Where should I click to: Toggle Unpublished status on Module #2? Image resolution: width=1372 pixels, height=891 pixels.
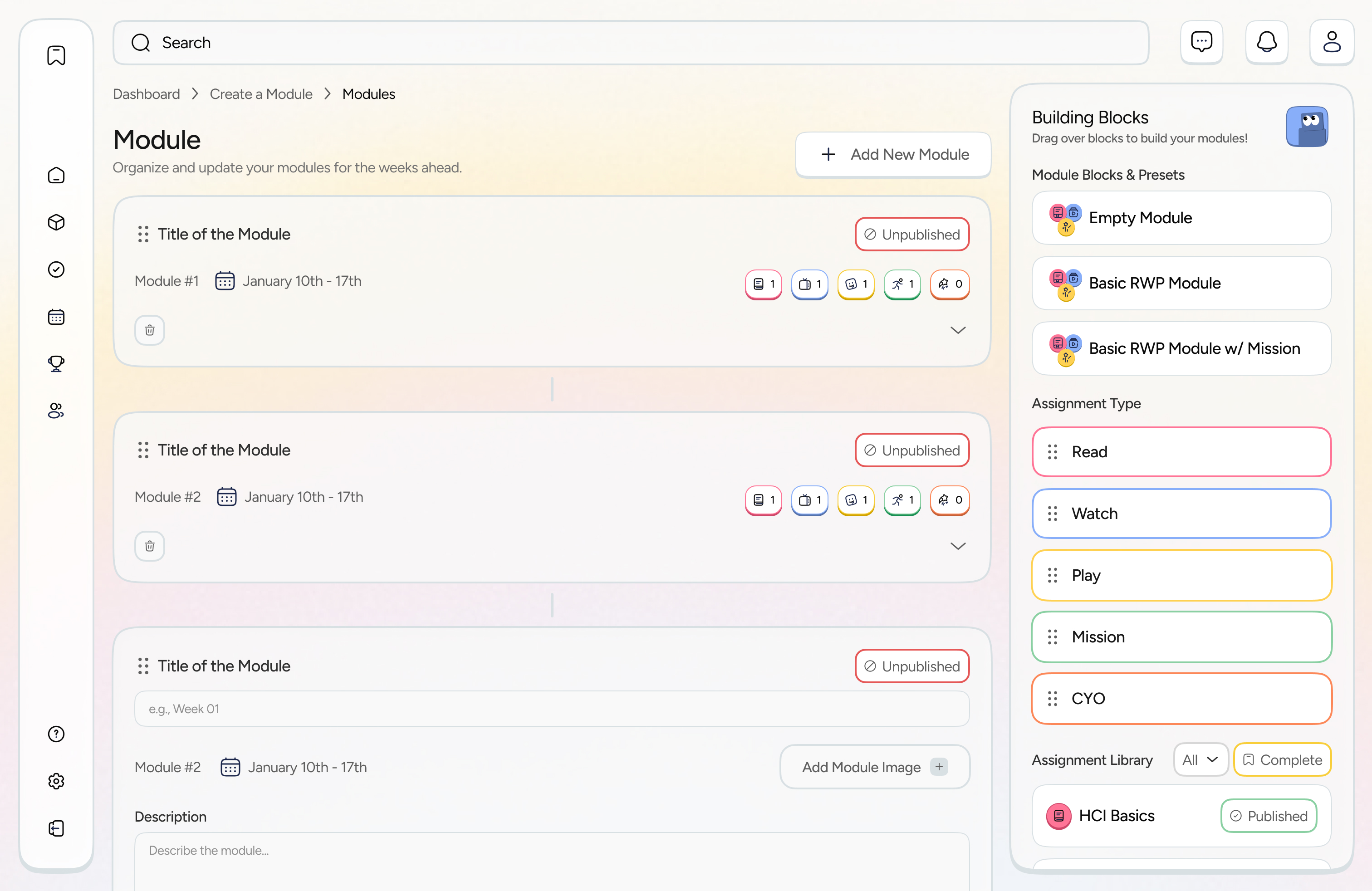pyautogui.click(x=911, y=450)
